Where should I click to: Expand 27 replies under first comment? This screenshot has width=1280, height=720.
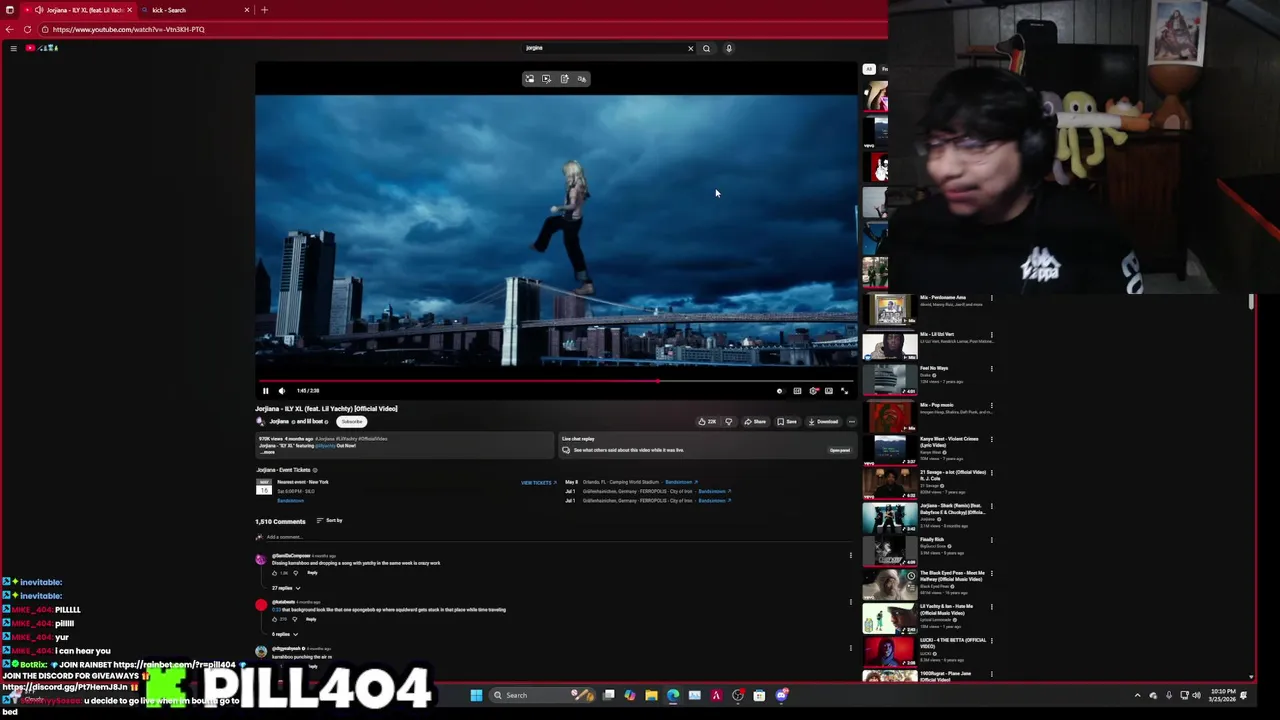click(x=285, y=588)
